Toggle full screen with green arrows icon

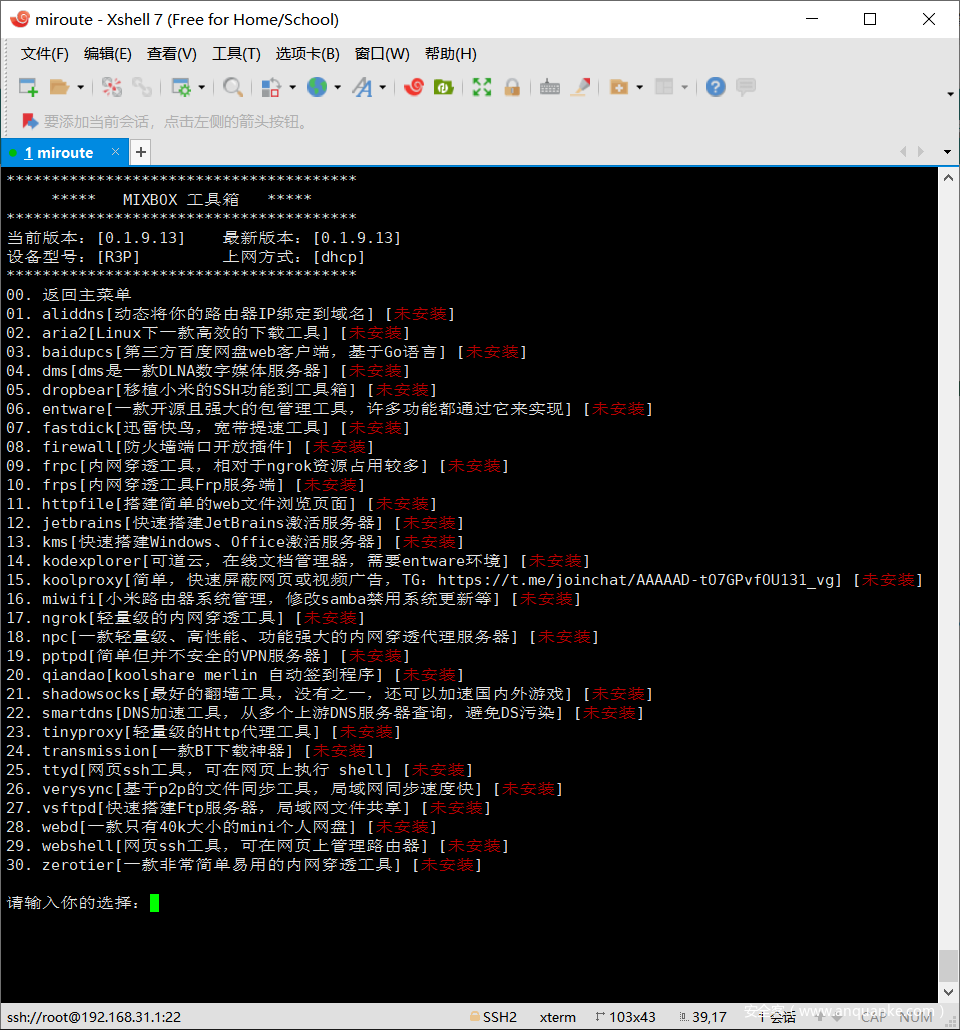[482, 87]
